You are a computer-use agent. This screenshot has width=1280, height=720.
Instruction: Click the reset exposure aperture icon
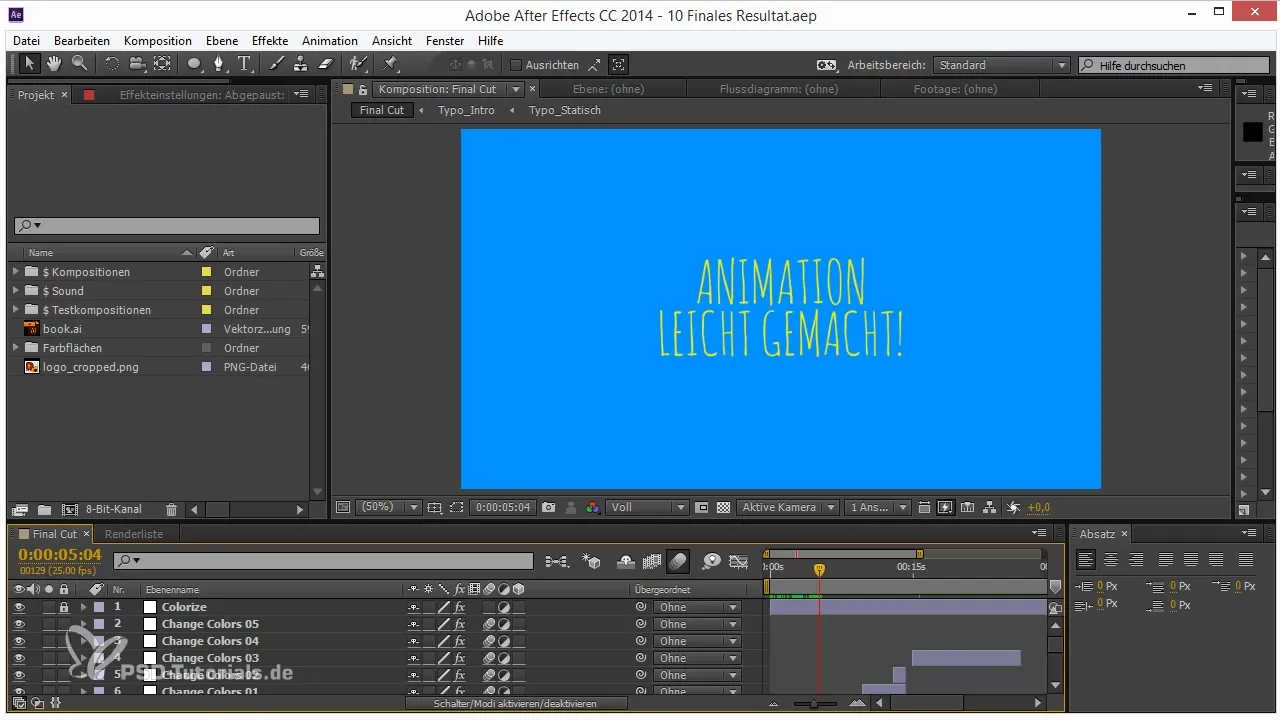coord(1012,507)
